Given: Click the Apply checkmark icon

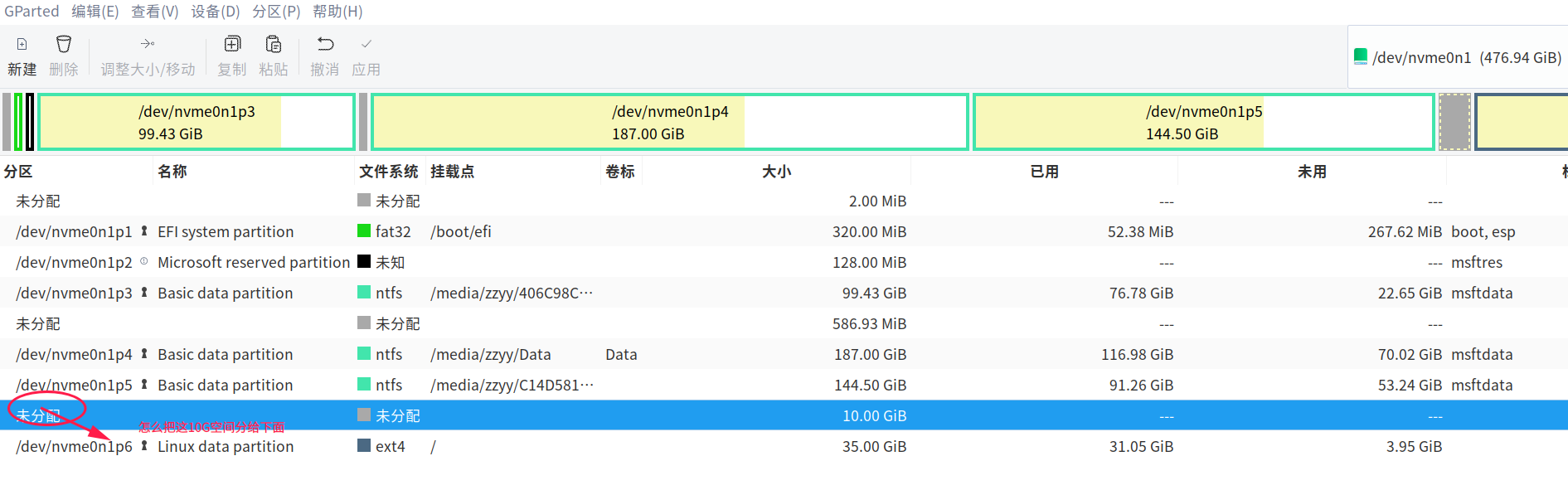Looking at the screenshot, I should [367, 45].
